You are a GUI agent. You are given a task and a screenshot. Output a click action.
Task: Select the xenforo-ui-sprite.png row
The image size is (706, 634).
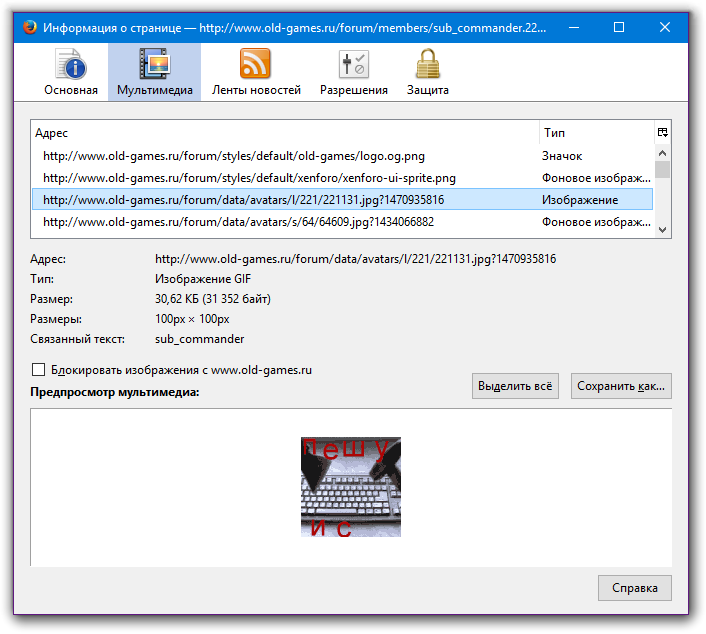point(342,178)
